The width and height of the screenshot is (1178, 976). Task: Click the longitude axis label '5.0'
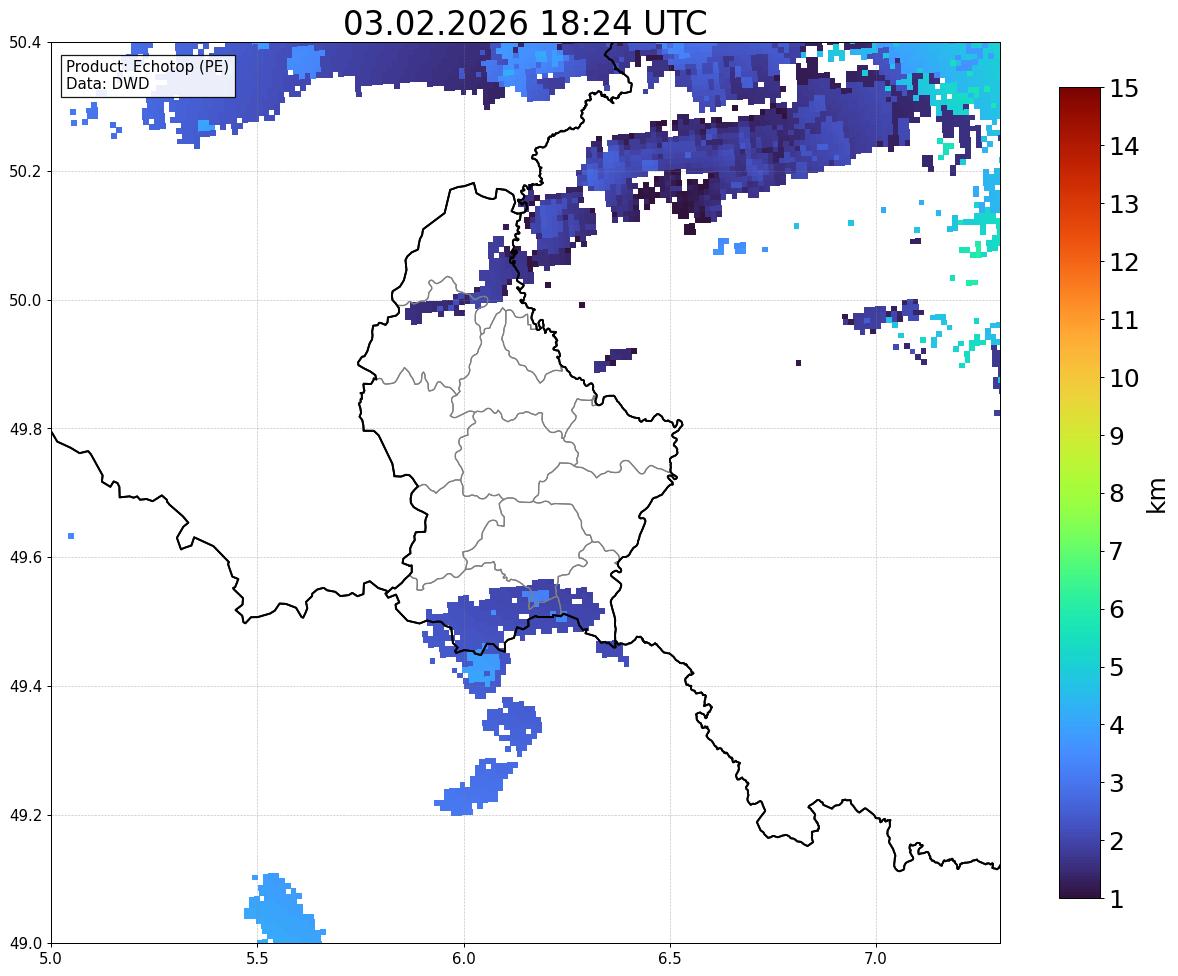click(x=51, y=959)
